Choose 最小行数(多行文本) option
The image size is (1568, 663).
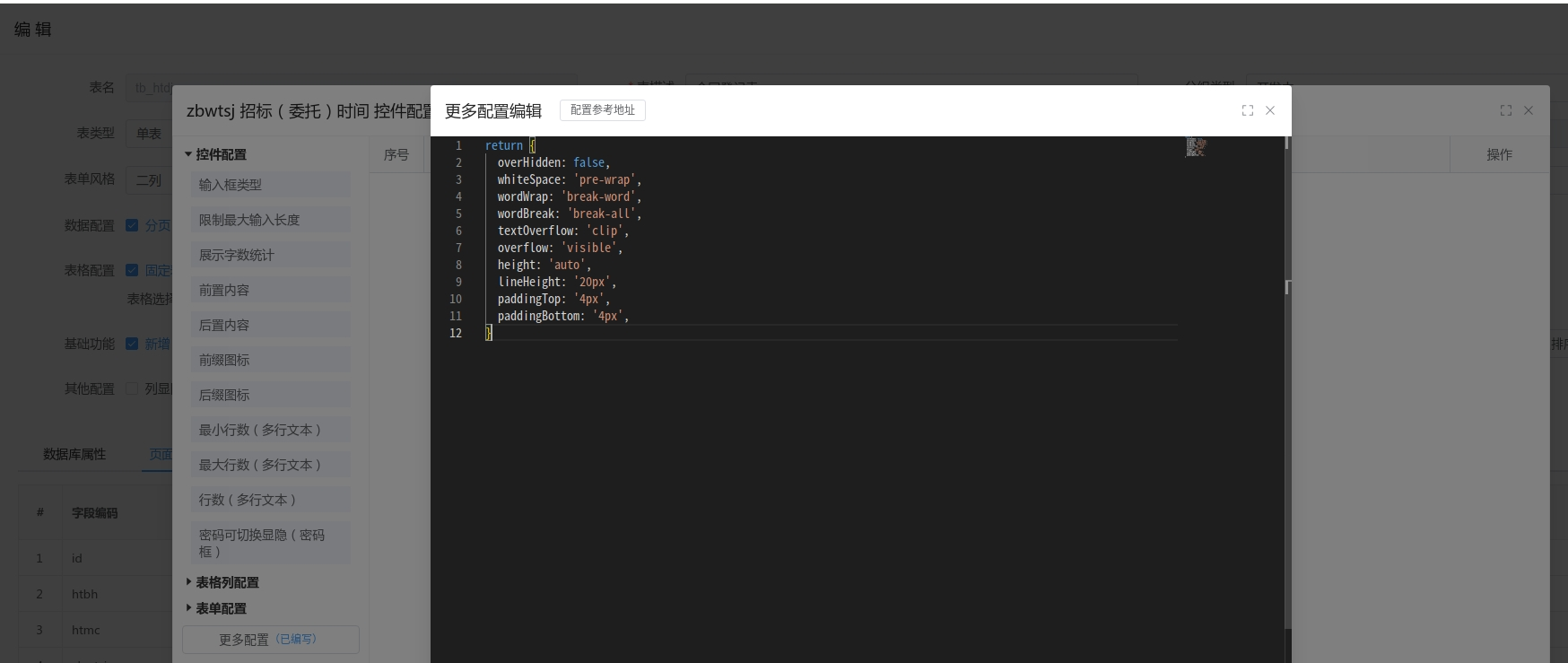coord(270,430)
